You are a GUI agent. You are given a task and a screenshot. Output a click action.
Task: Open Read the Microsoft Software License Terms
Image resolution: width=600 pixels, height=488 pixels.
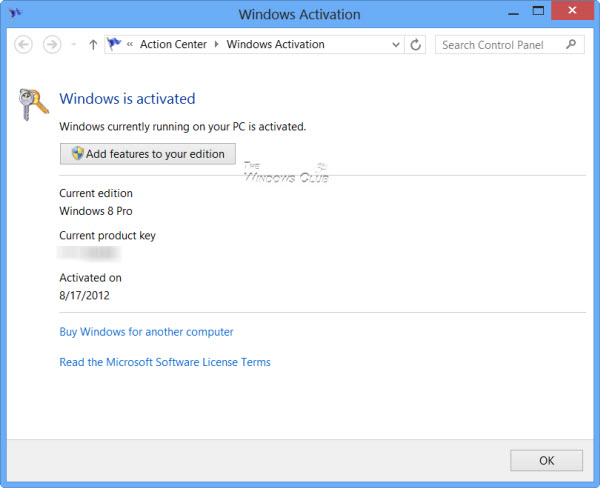click(x=165, y=362)
